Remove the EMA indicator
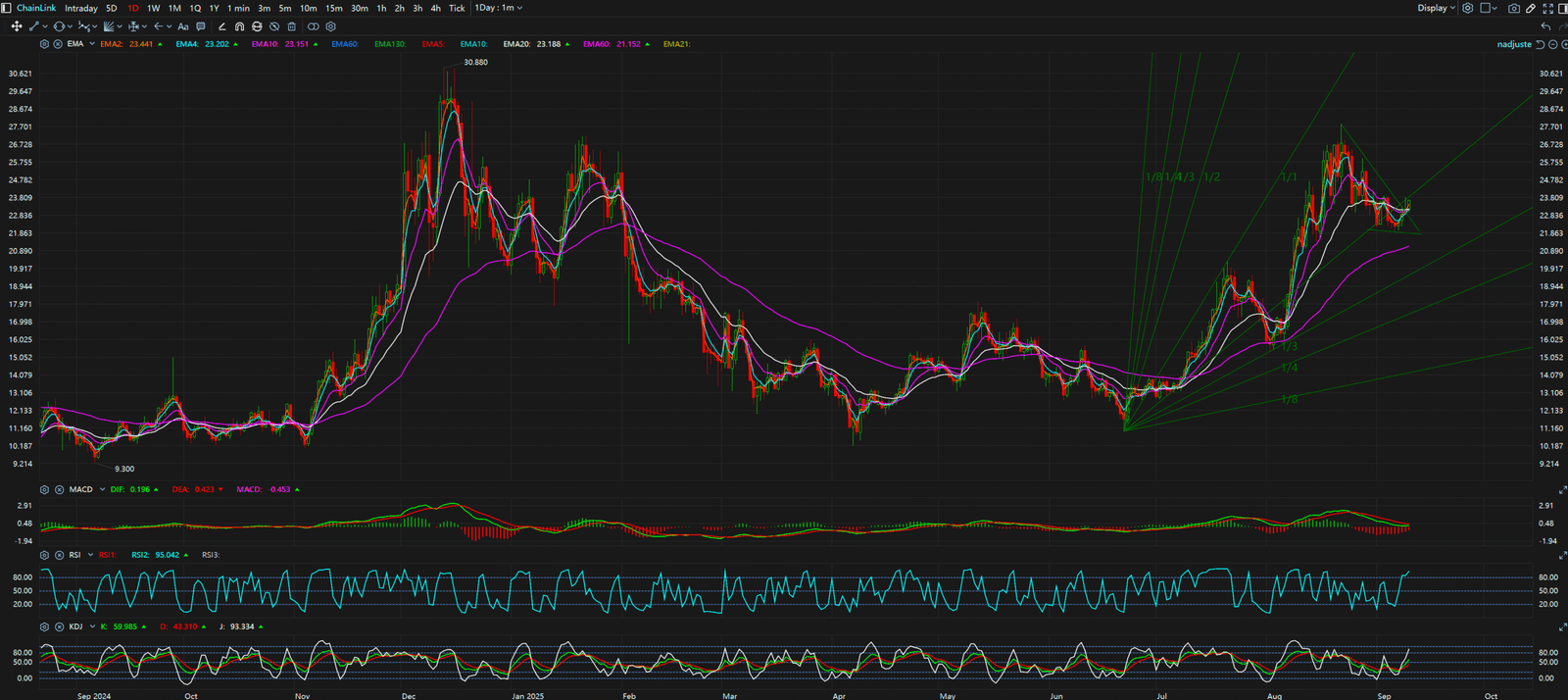This screenshot has height=700, width=1568. pos(58,44)
